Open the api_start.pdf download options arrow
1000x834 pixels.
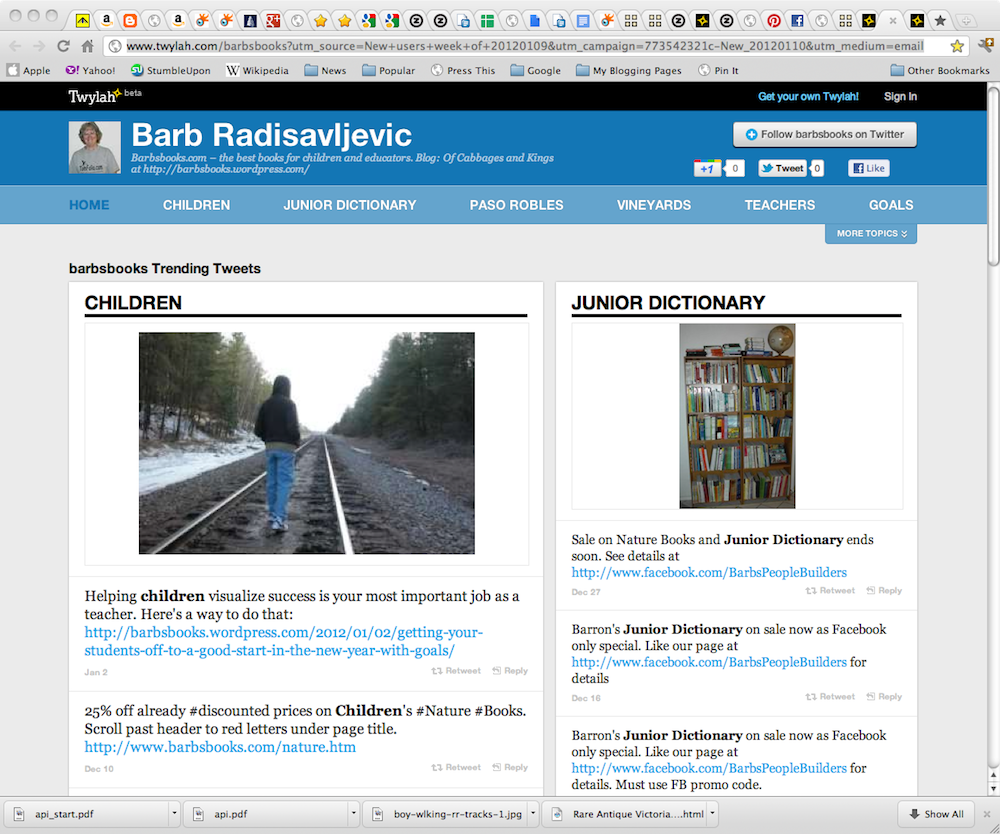click(x=173, y=814)
